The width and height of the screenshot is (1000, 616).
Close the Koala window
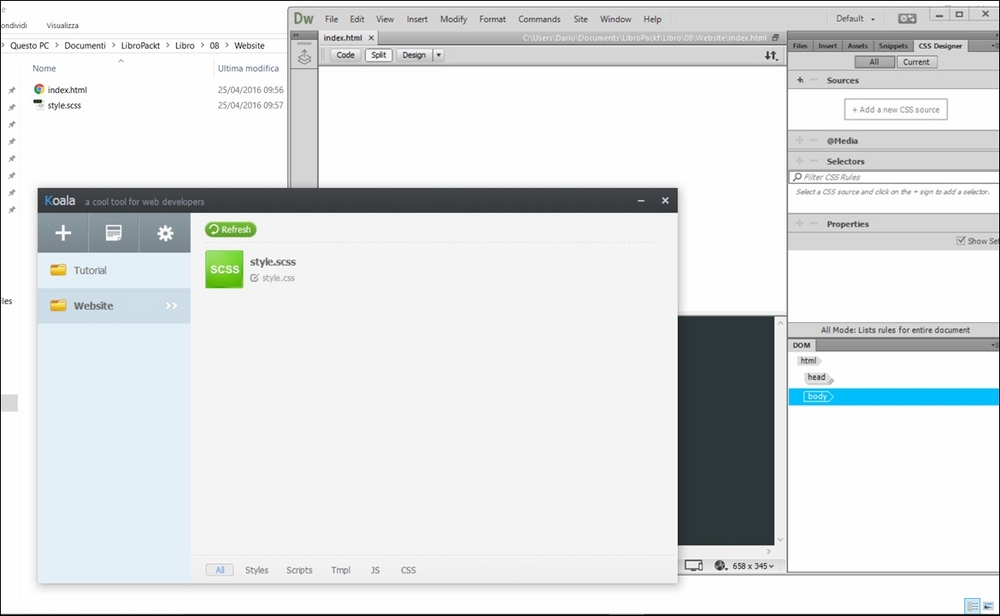tap(665, 200)
